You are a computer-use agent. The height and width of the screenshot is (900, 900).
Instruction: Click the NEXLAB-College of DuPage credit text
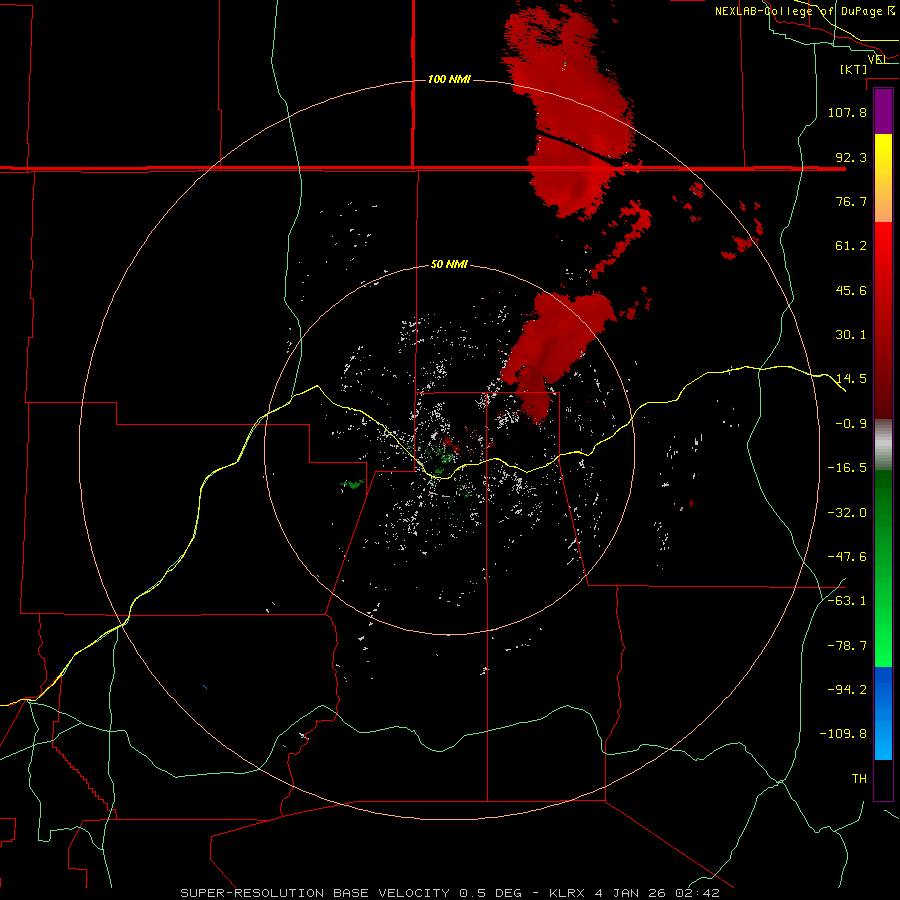(805, 11)
